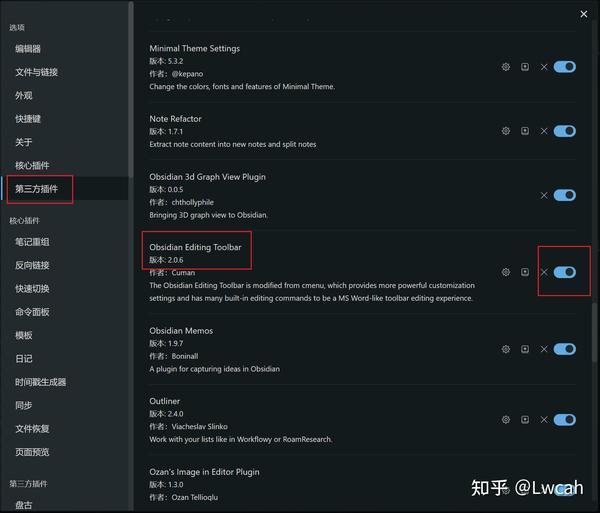The height and width of the screenshot is (513, 600).
Task: Uninstall Obsidian 3d Graph View Plugin
Action: tap(544, 195)
